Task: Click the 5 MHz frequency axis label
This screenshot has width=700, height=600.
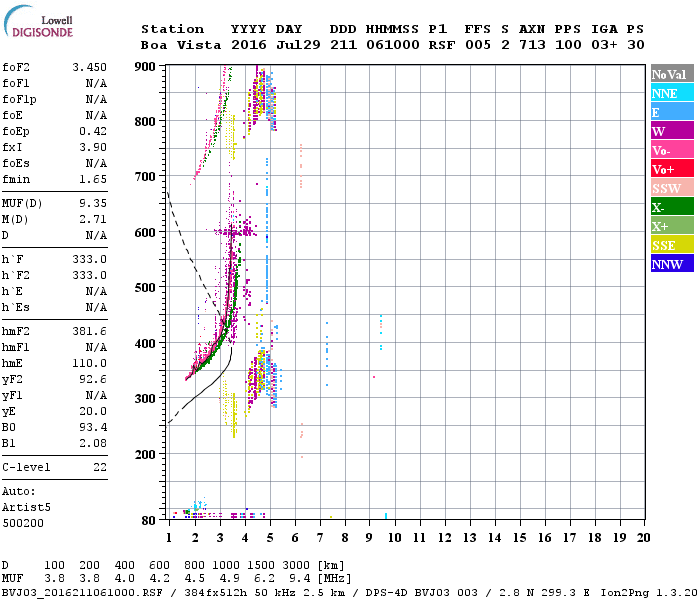Action: coord(270,538)
